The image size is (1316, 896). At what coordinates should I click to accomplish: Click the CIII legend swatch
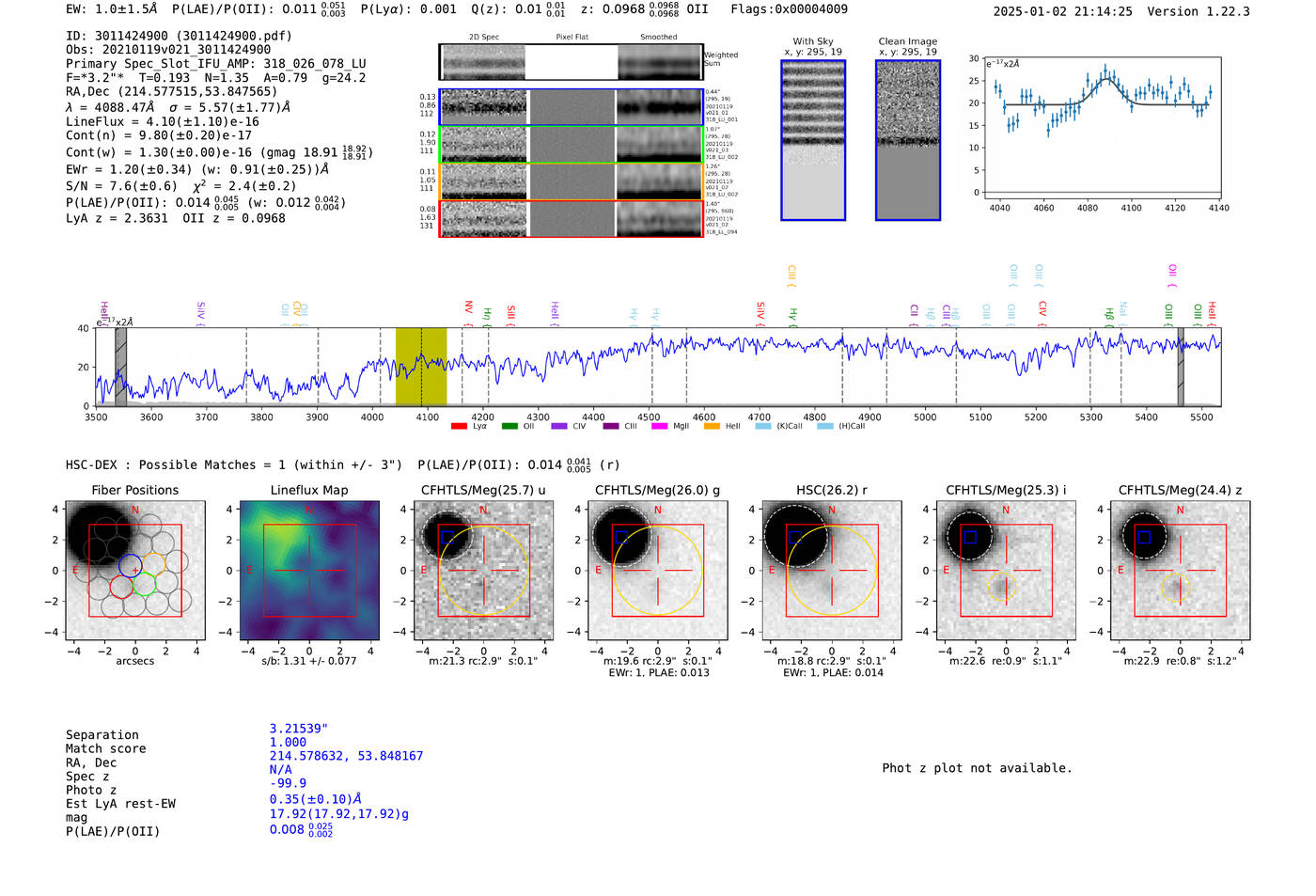(x=611, y=426)
